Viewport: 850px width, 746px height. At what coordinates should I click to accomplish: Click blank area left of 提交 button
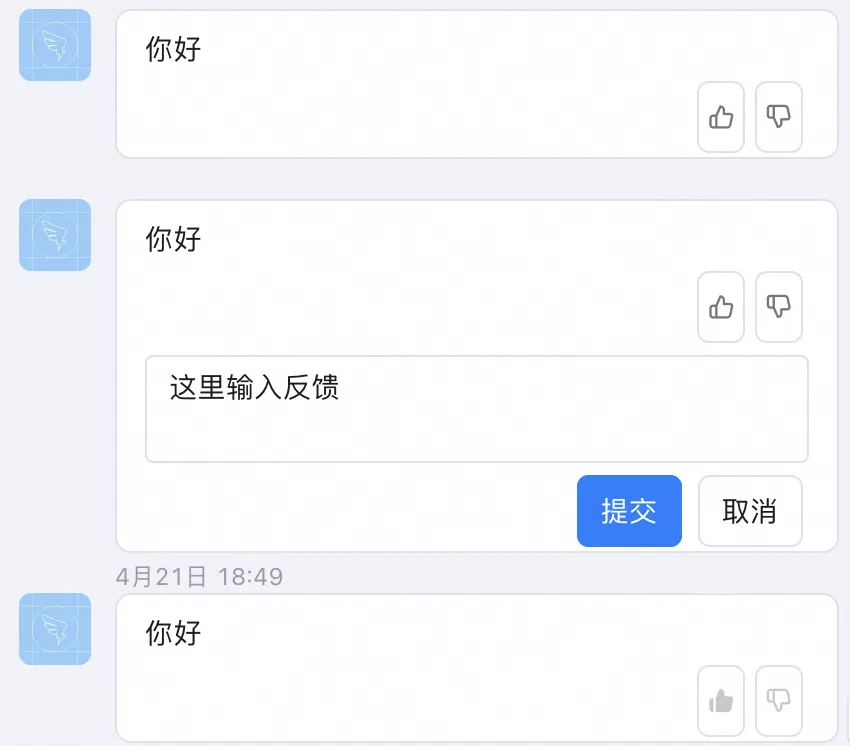[347, 511]
